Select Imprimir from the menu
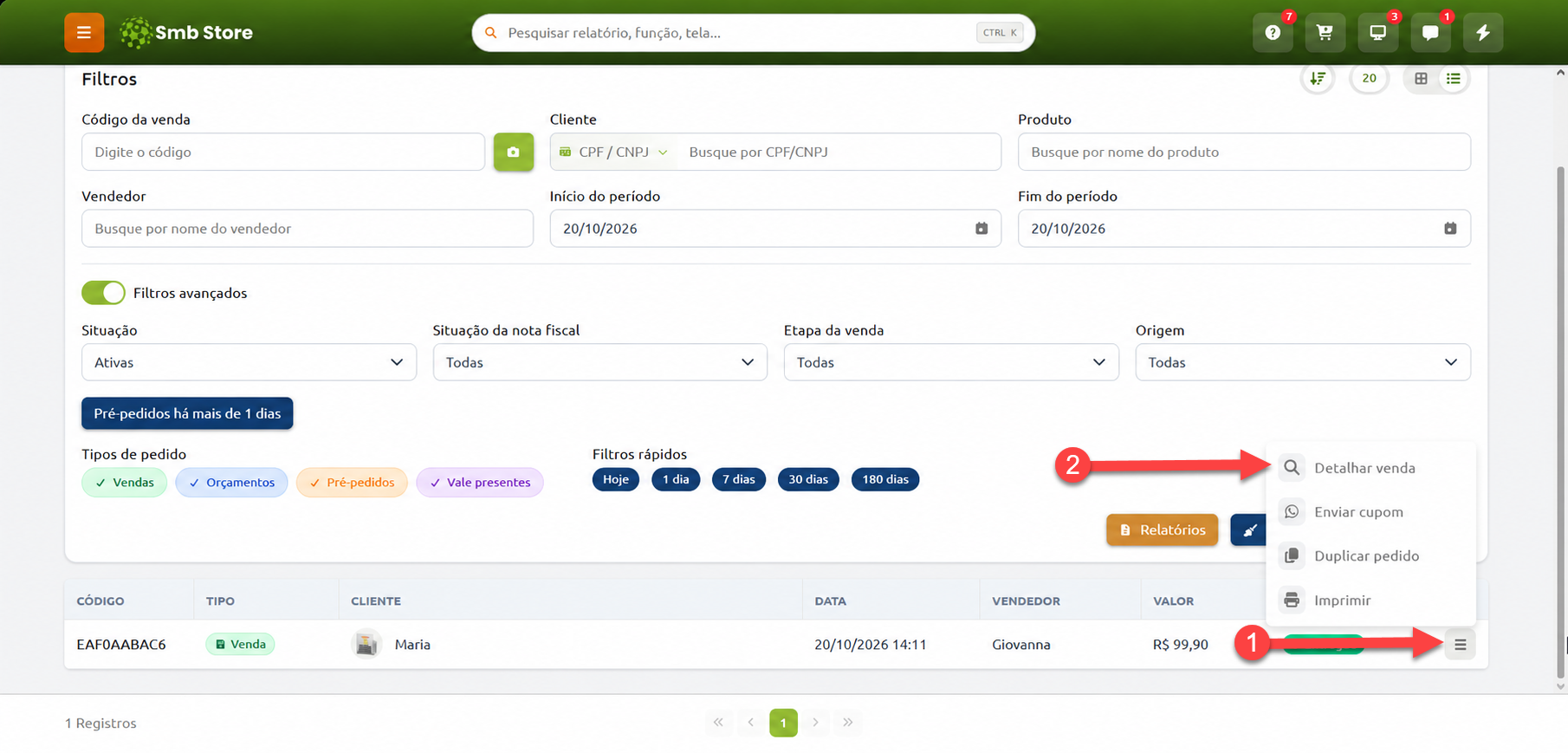 pos(1370,600)
